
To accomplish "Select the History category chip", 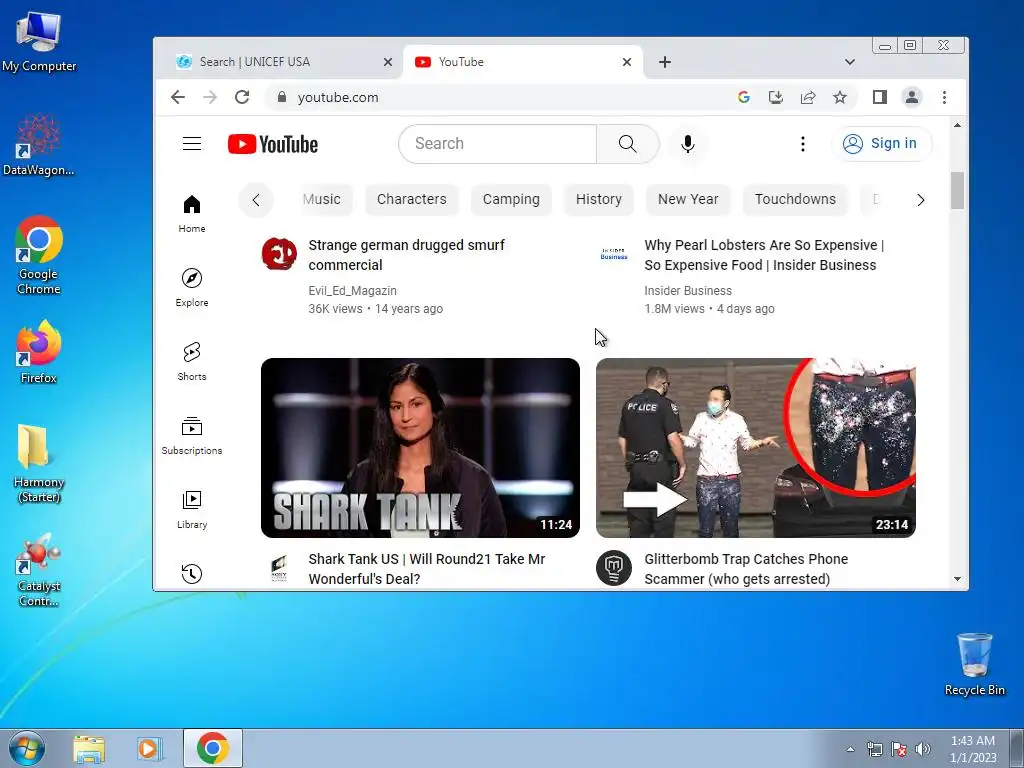I will click(x=599, y=199).
